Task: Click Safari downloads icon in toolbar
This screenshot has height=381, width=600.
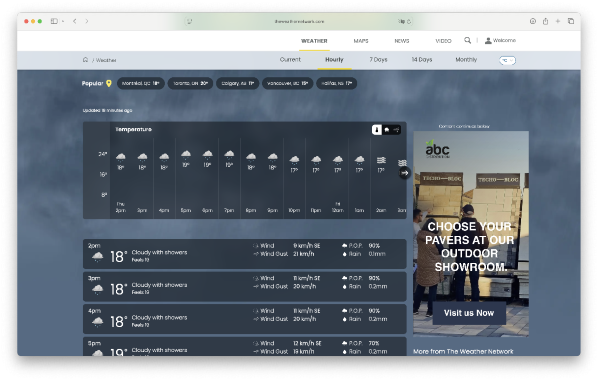Action: point(533,21)
